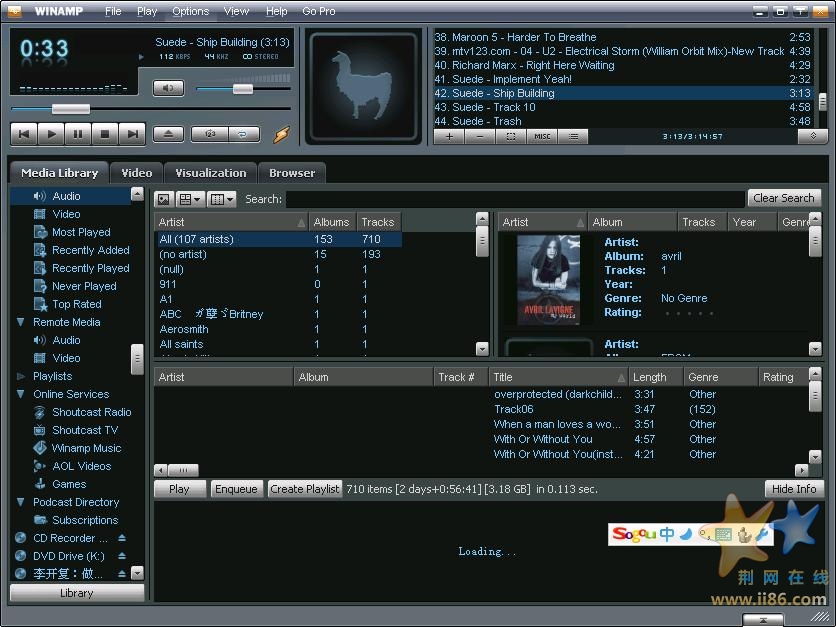Viewport: 836px width, 627px height.
Task: Click the Create Playlist button
Action: 304,489
